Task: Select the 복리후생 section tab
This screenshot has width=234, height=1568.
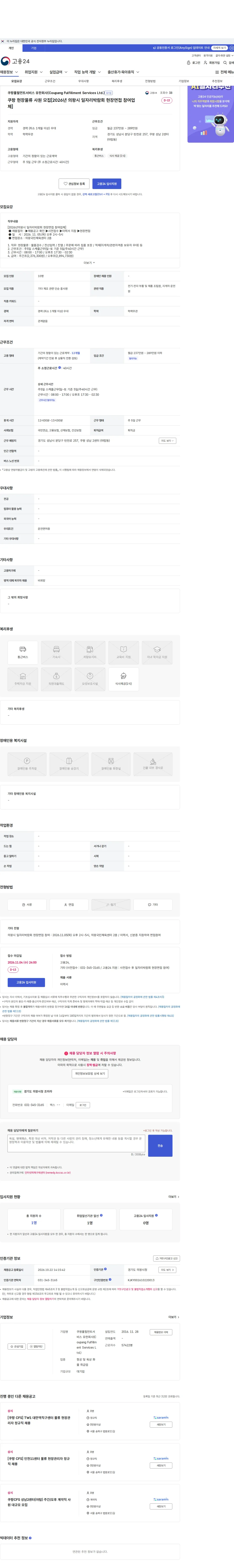Action: [x=117, y=81]
